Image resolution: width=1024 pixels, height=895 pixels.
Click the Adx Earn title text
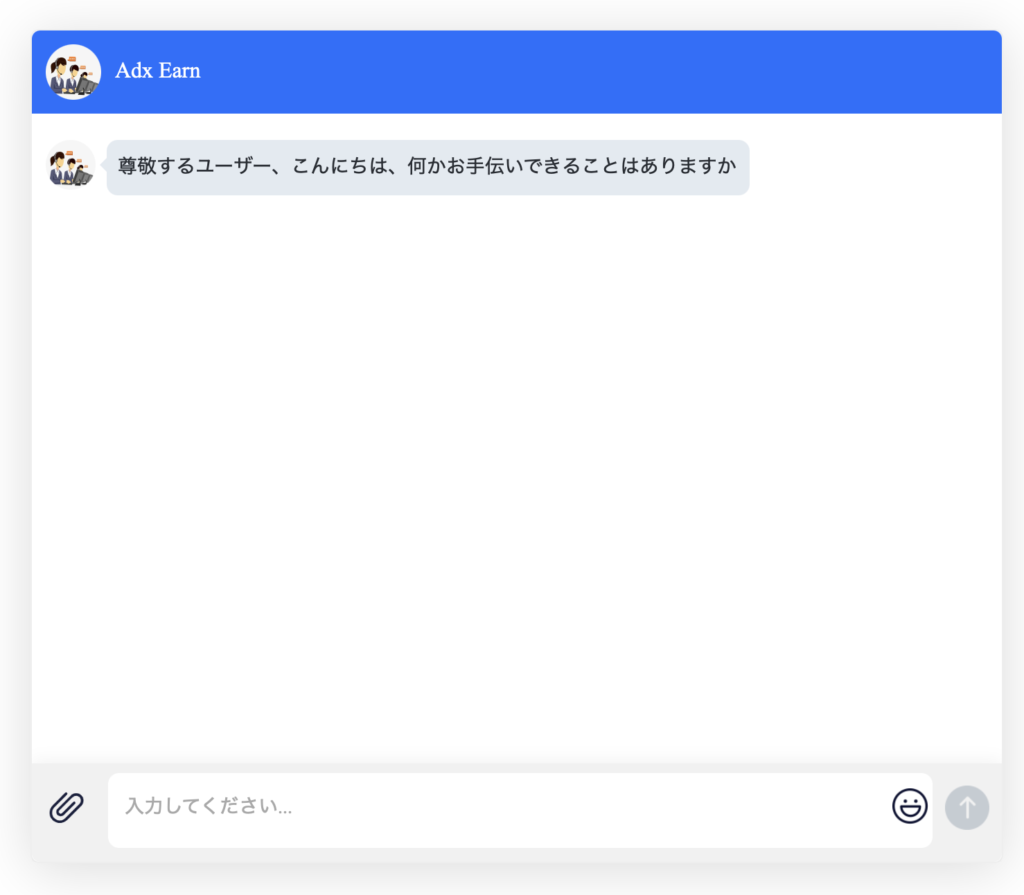[x=157, y=71]
